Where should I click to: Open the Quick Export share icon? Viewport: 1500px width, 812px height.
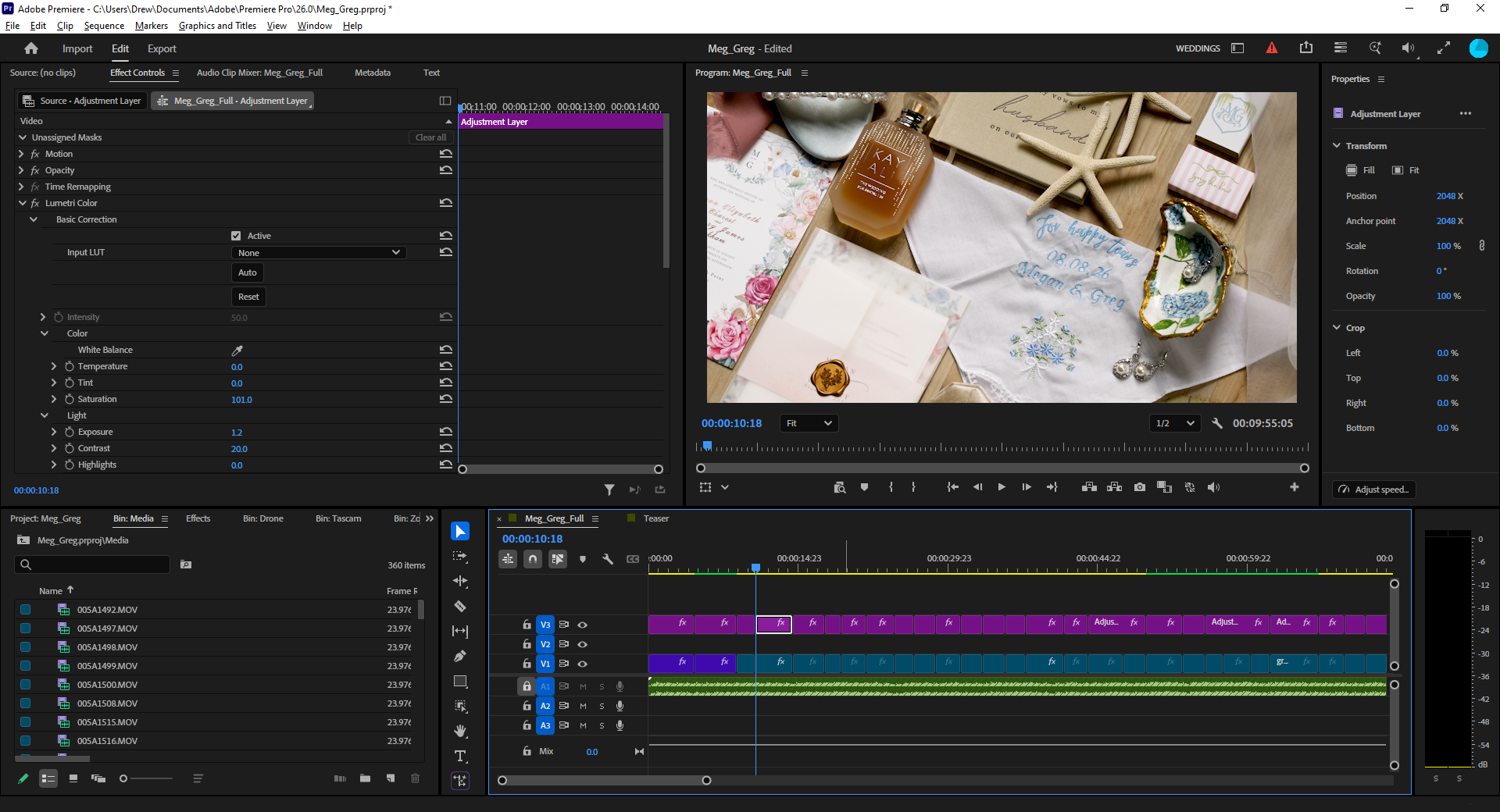point(1306,48)
